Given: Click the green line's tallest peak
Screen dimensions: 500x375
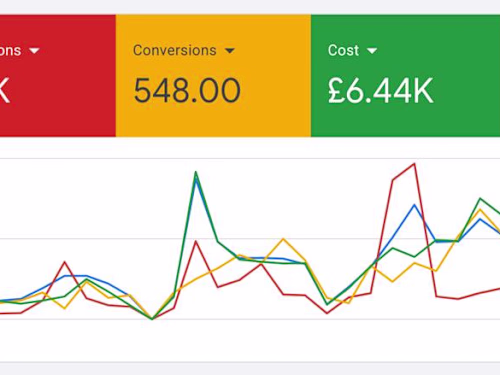Looking at the screenshot, I should pyautogui.click(x=196, y=172).
